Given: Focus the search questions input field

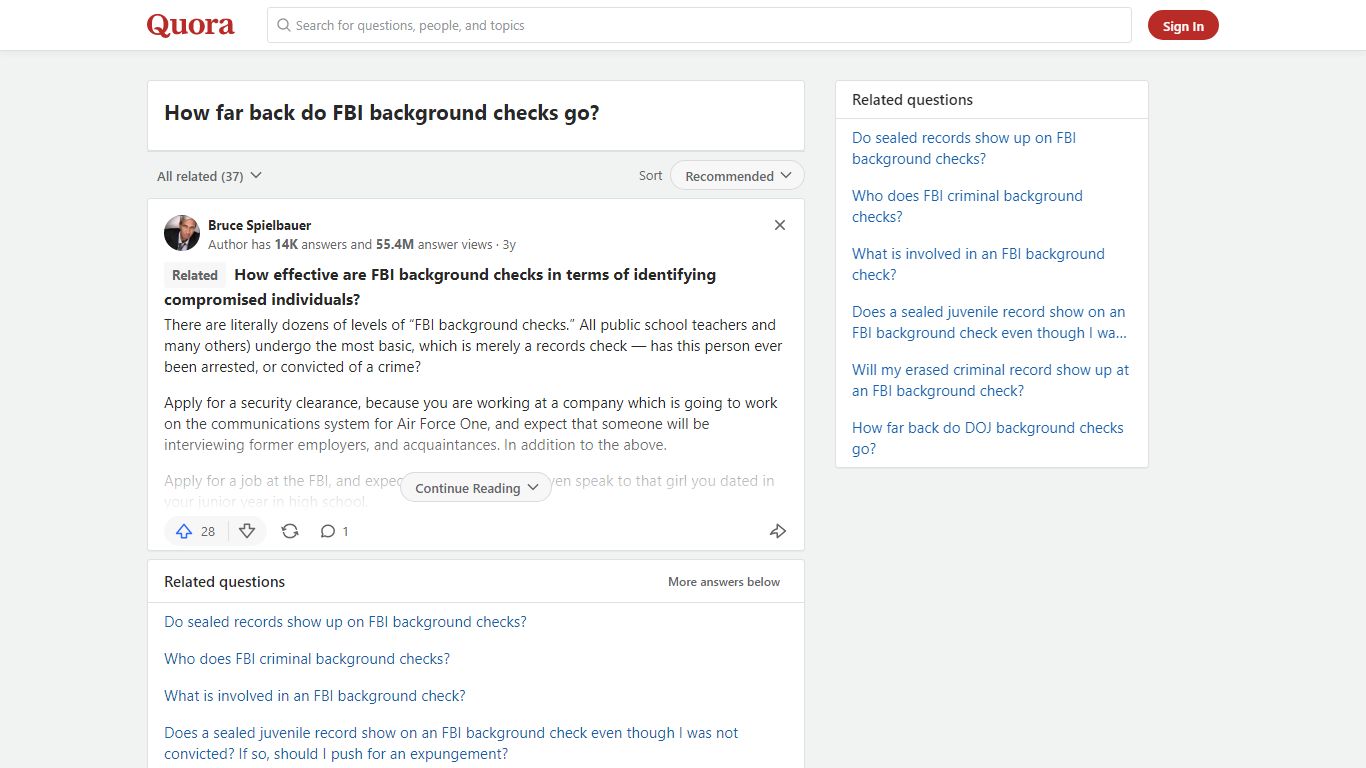Looking at the screenshot, I should (x=699, y=25).
